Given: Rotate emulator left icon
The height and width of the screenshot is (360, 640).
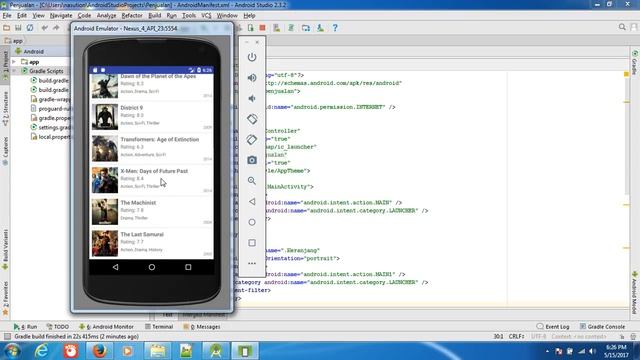Looking at the screenshot, I should tap(252, 119).
